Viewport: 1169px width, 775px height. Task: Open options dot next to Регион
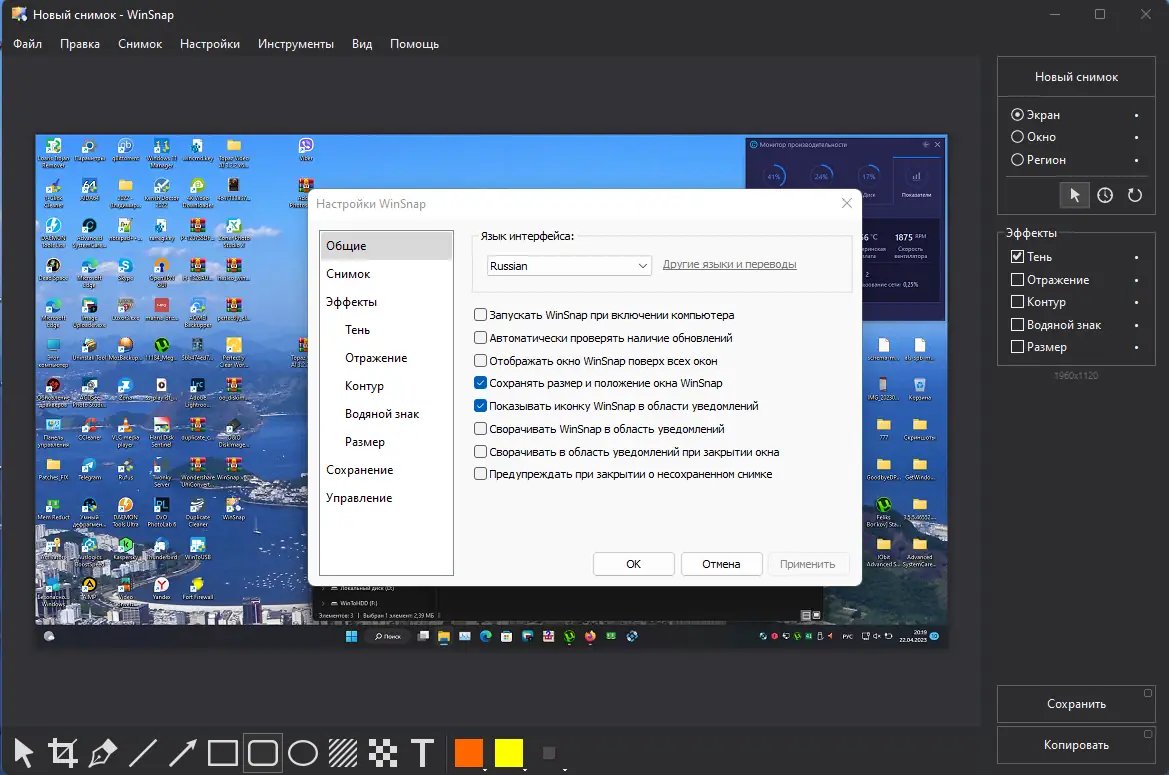point(1136,160)
